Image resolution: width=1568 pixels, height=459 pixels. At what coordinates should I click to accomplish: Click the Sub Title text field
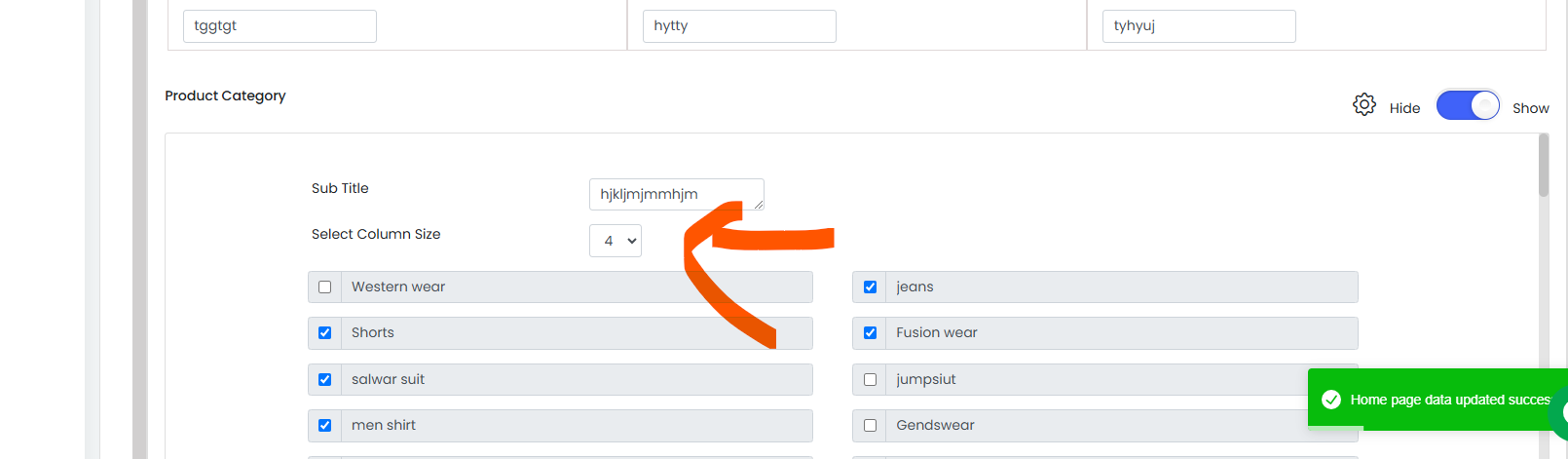click(x=677, y=194)
